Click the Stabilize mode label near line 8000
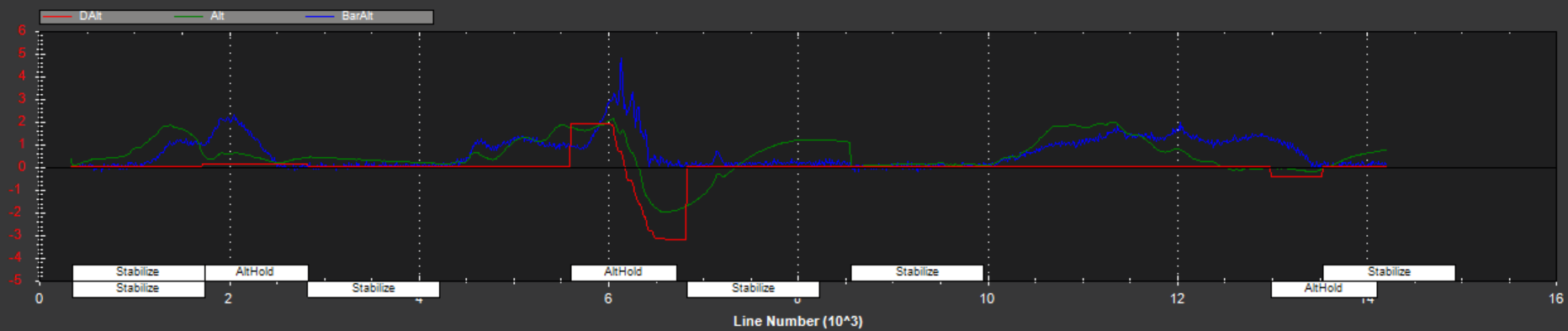 pos(753,288)
